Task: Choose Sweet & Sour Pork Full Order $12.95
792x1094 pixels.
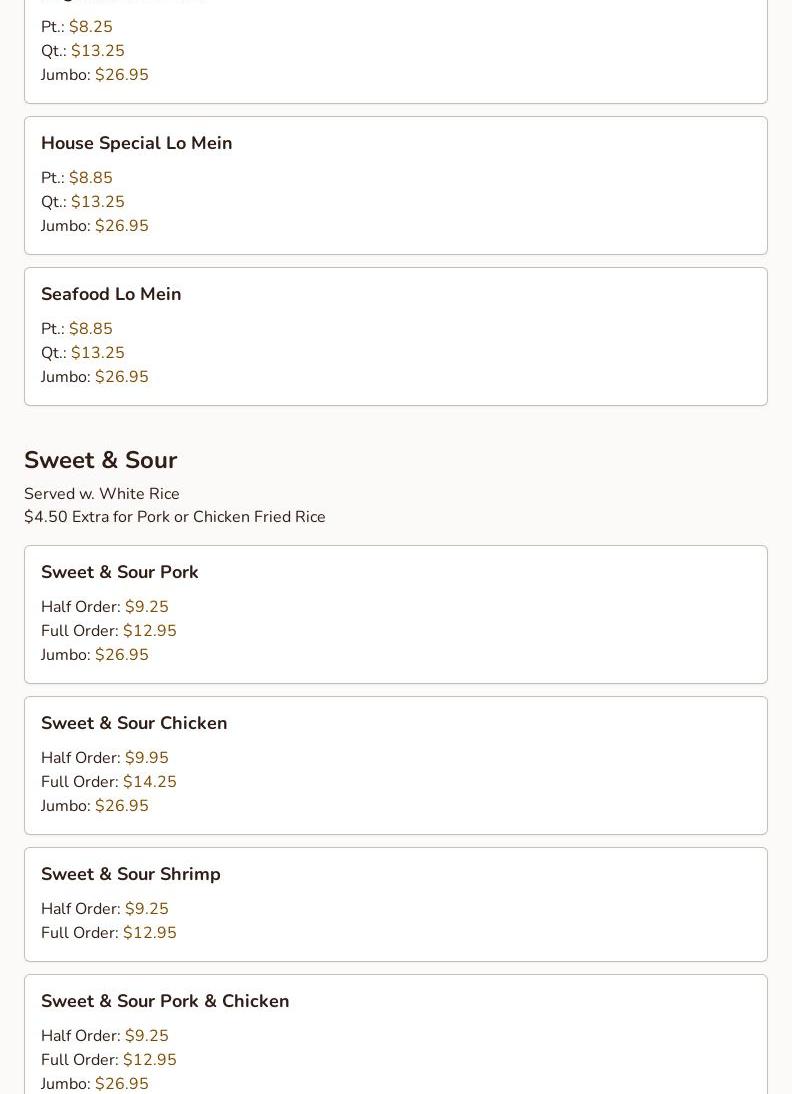Action: 149,631
